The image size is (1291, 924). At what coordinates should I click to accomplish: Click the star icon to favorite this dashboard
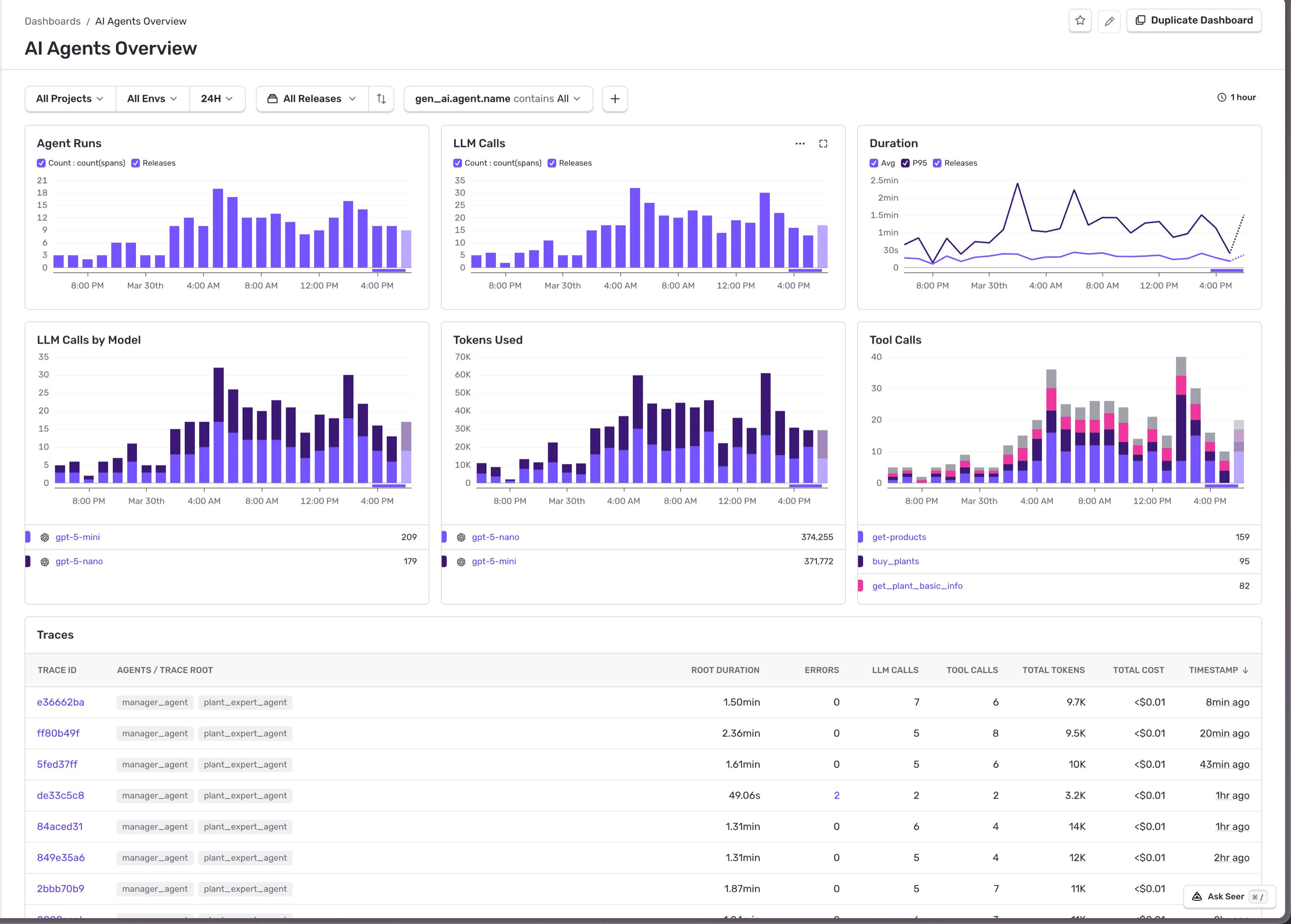tap(1080, 21)
